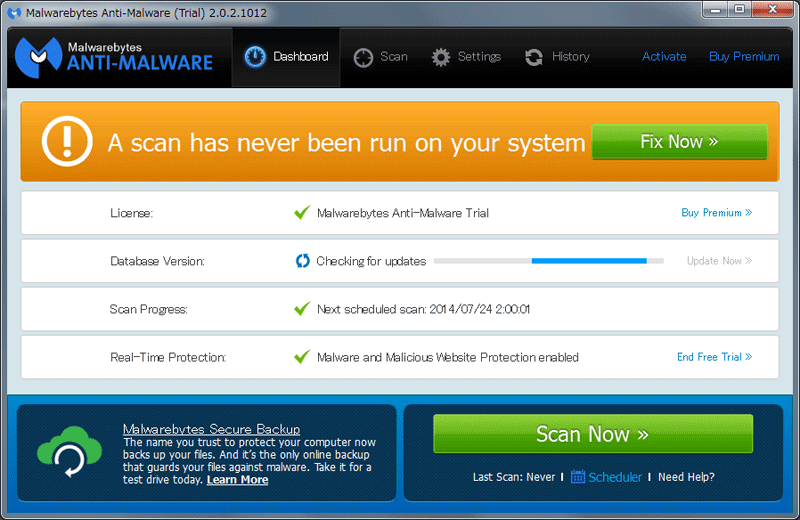Click the 'Last Scan: Never' text
The height and width of the screenshot is (520, 800).
click(514, 477)
